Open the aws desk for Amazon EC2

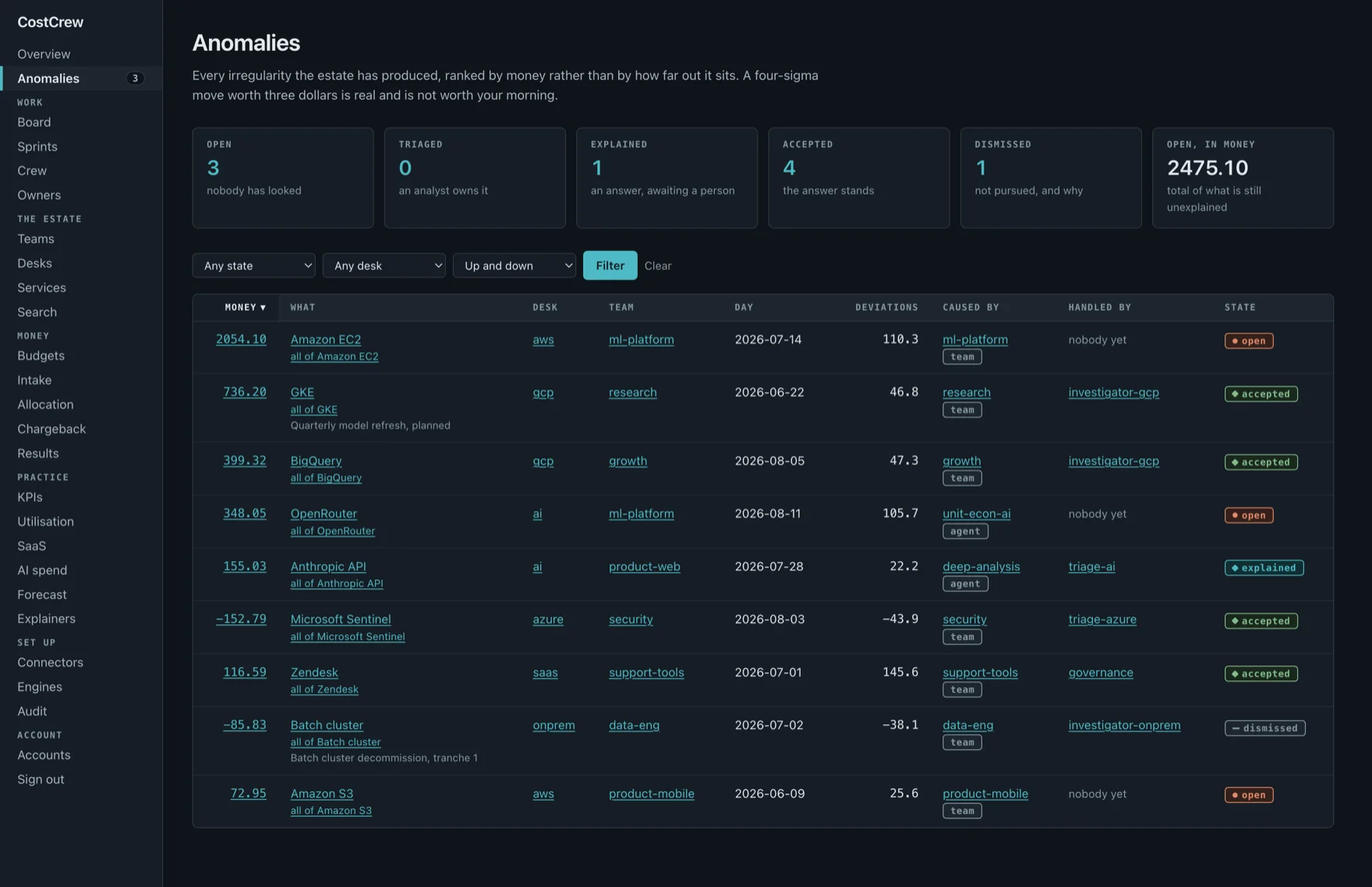pyautogui.click(x=543, y=340)
